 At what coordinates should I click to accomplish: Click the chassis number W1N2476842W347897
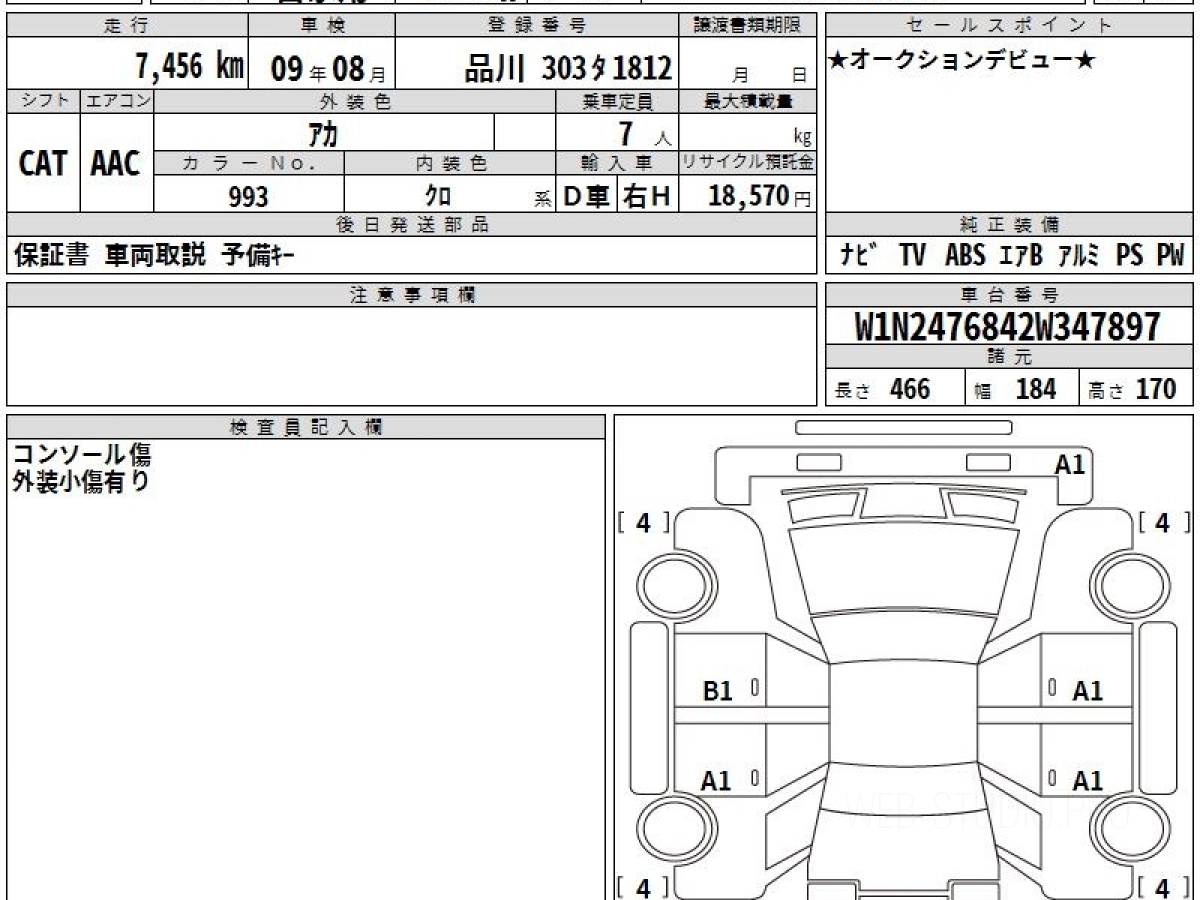[x=1008, y=326]
